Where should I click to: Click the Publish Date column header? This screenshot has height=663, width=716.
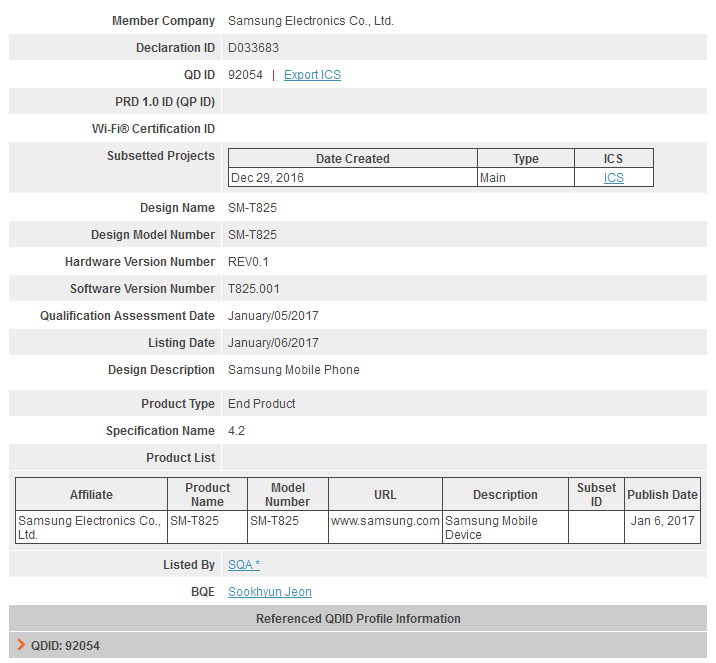663,495
